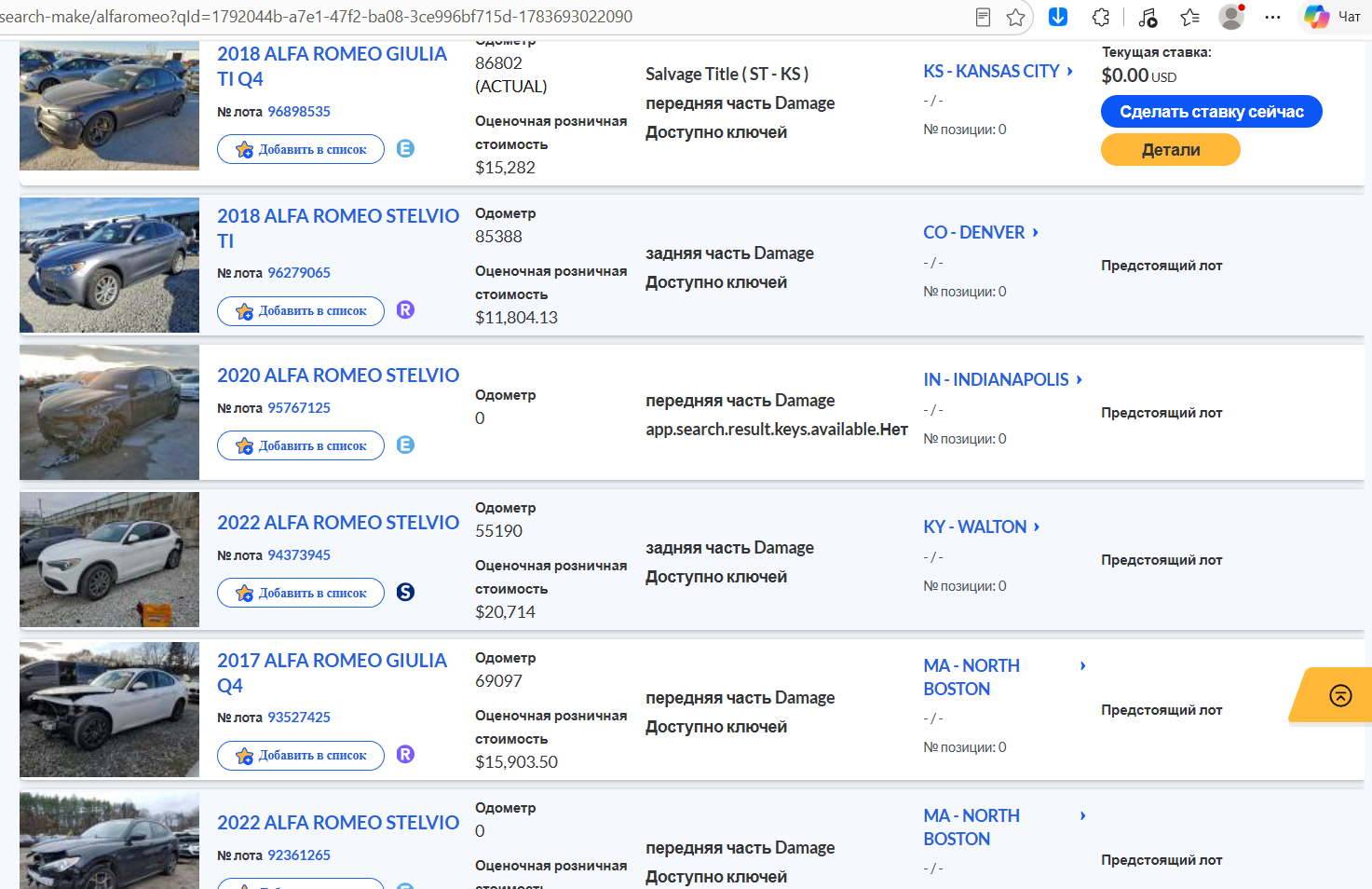Click the browser address bar URL

click(x=316, y=17)
